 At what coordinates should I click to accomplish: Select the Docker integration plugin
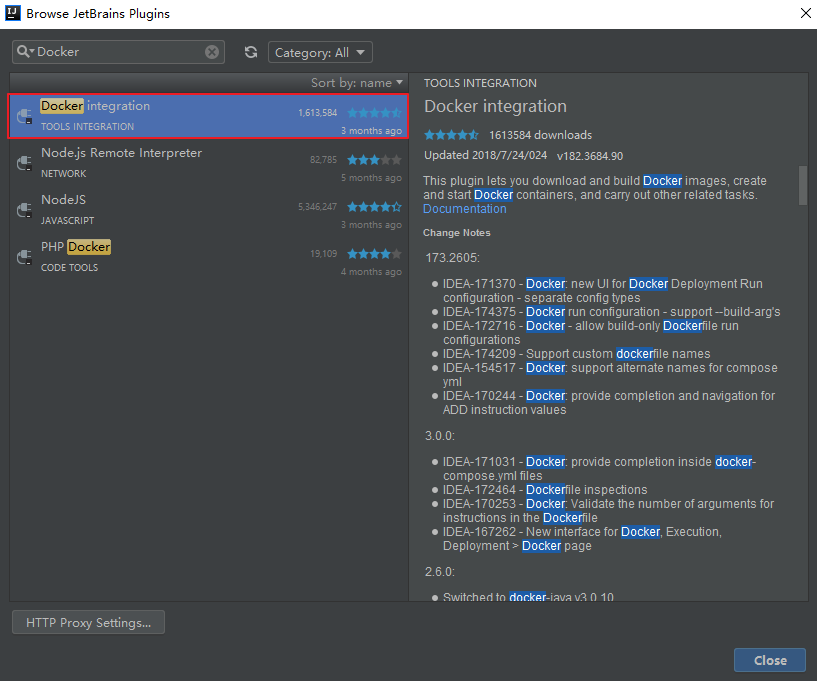tap(208, 116)
